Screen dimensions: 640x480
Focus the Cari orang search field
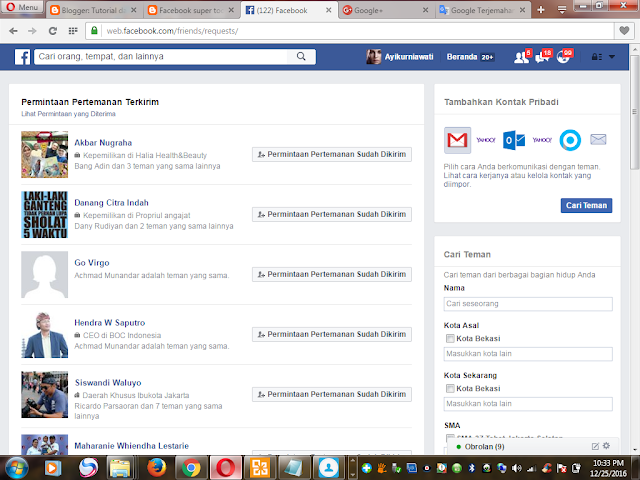coord(161,57)
